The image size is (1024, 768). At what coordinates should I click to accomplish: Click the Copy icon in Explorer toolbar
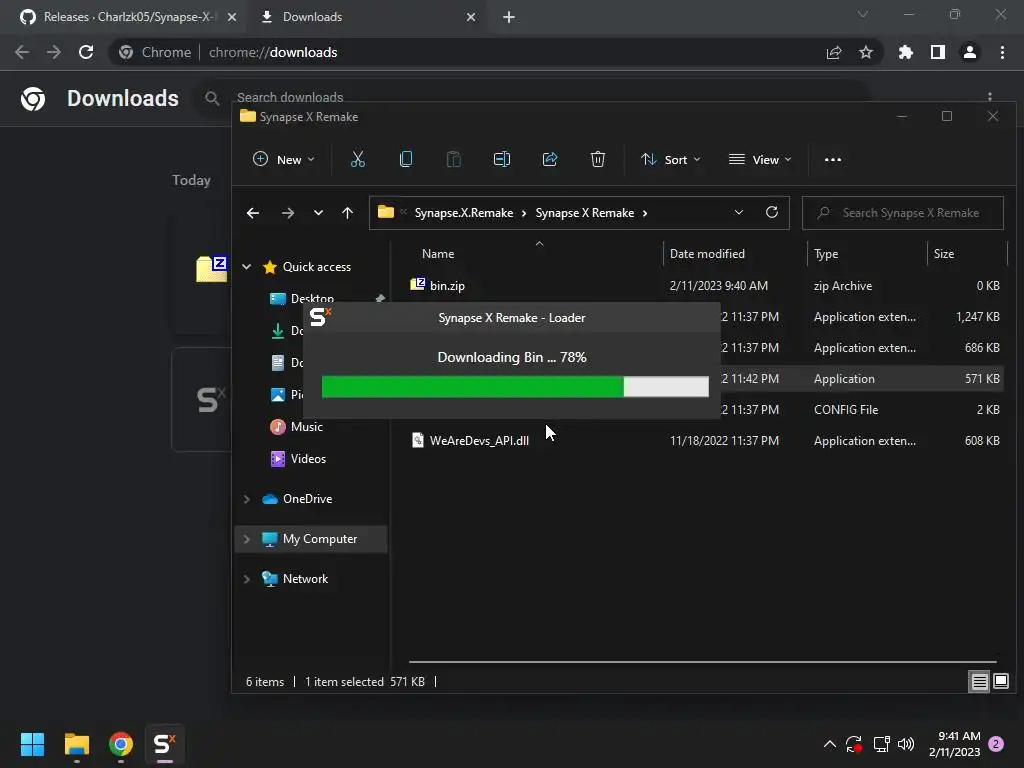[406, 159]
